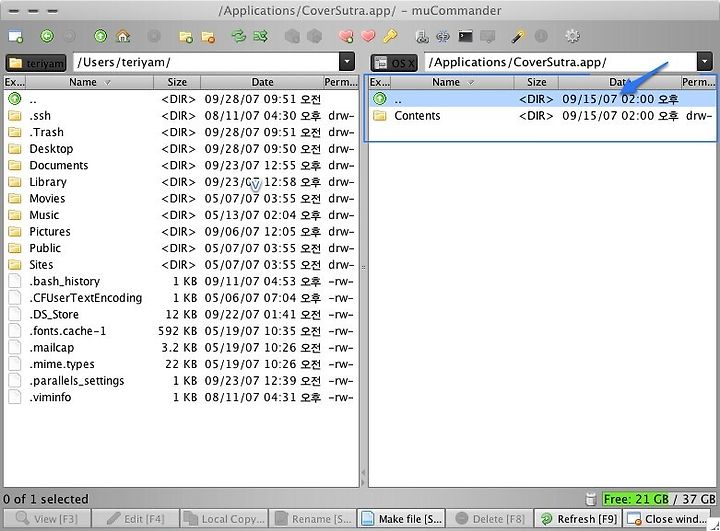This screenshot has width=720, height=531.
Task: Open credentials editor key icon
Action: click(390, 36)
